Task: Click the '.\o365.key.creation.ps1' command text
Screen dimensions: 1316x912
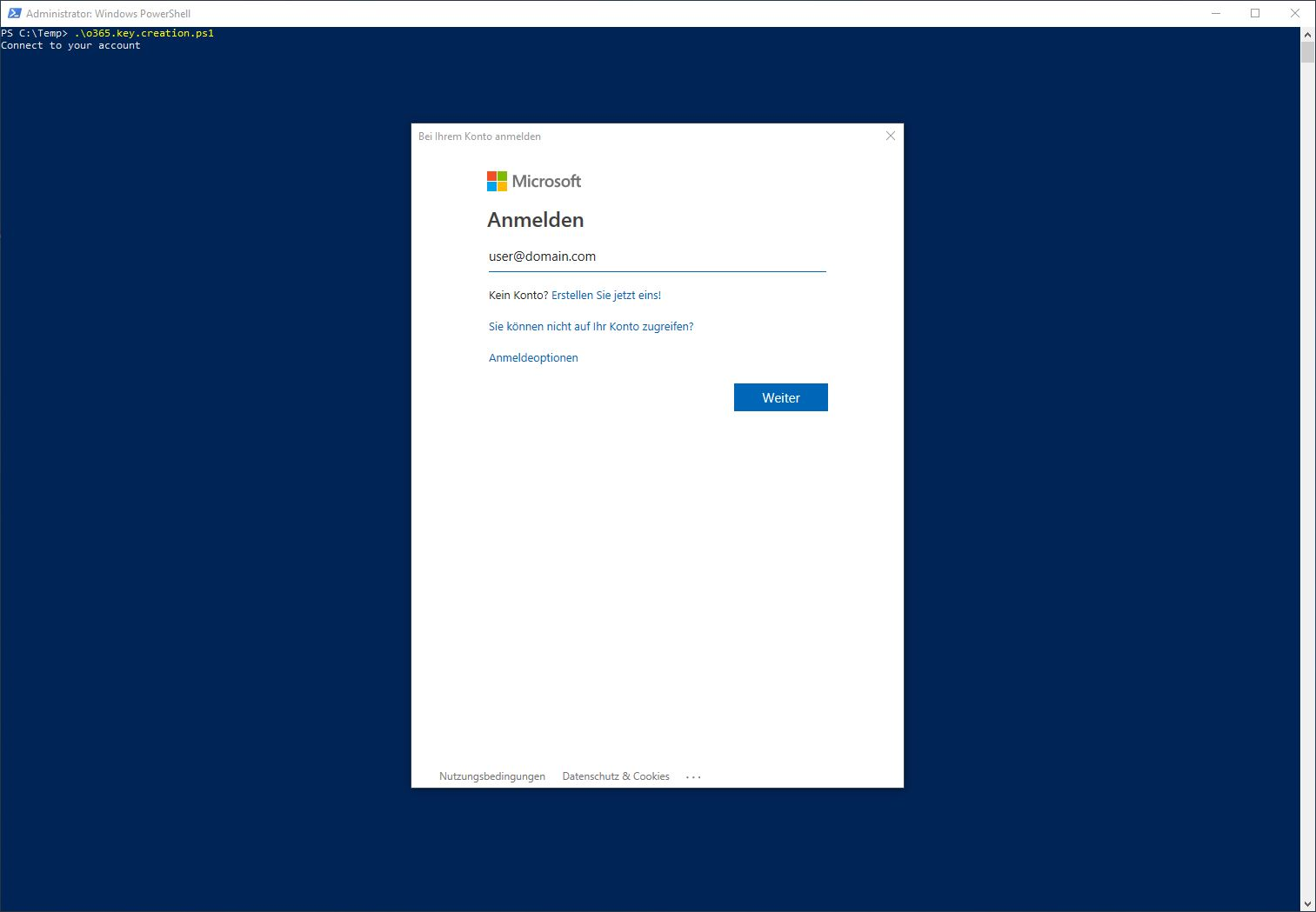Action: pyautogui.click(x=144, y=33)
